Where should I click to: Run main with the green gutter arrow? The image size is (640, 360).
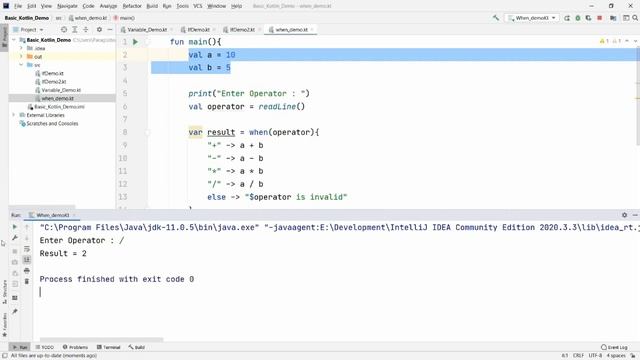(x=135, y=42)
